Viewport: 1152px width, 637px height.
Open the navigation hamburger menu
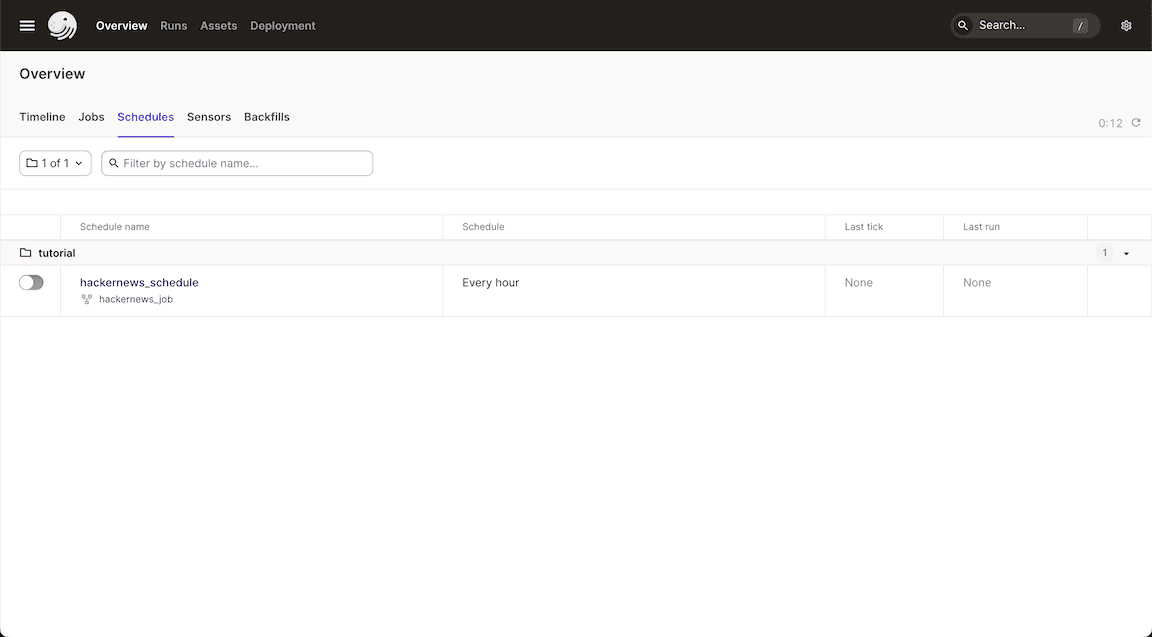[27, 25]
